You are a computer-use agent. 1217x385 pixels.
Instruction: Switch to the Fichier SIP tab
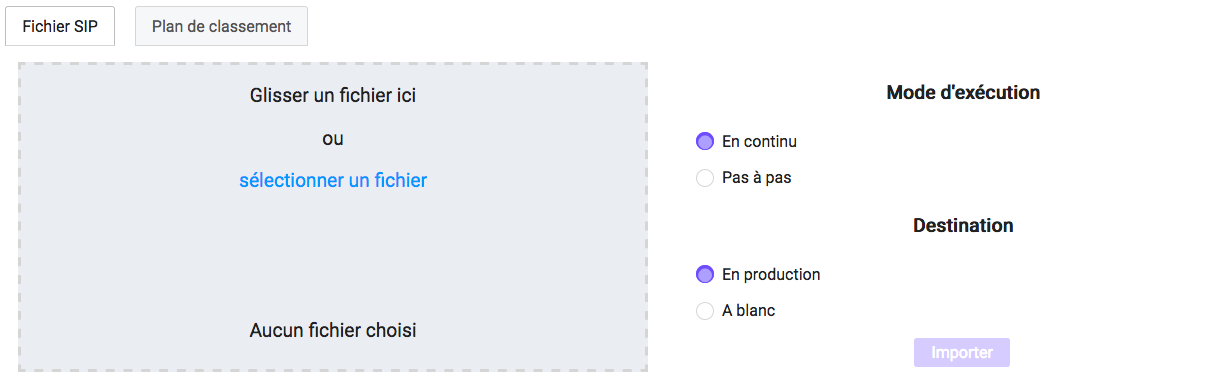[60, 26]
